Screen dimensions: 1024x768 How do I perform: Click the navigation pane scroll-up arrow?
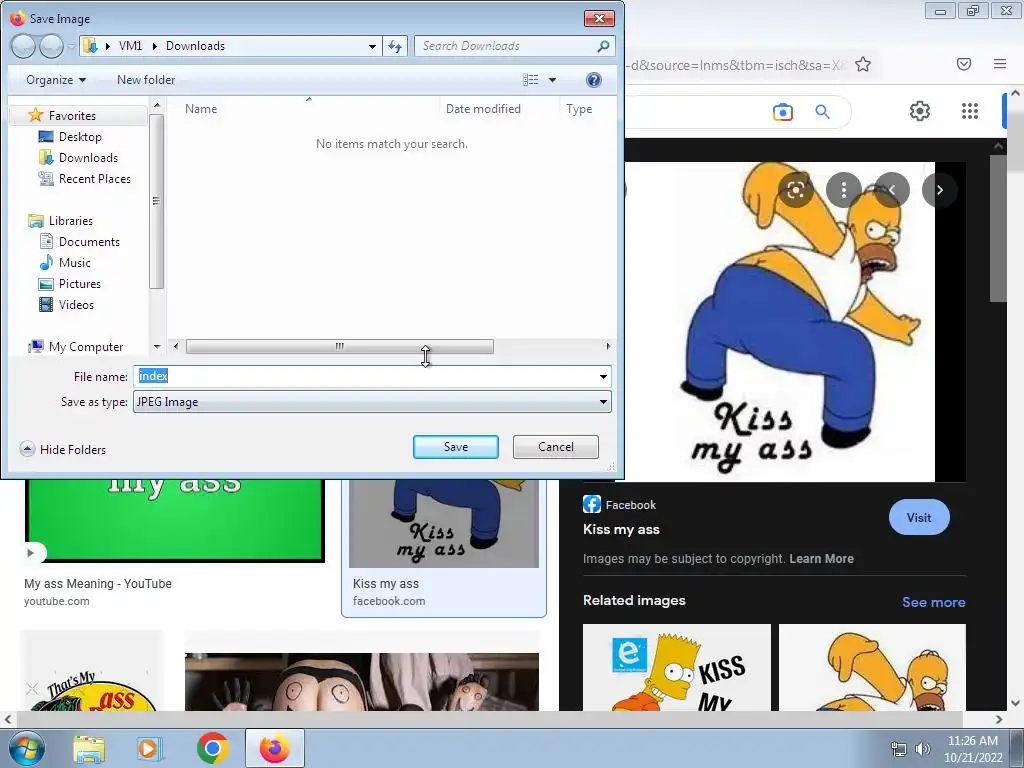point(157,104)
